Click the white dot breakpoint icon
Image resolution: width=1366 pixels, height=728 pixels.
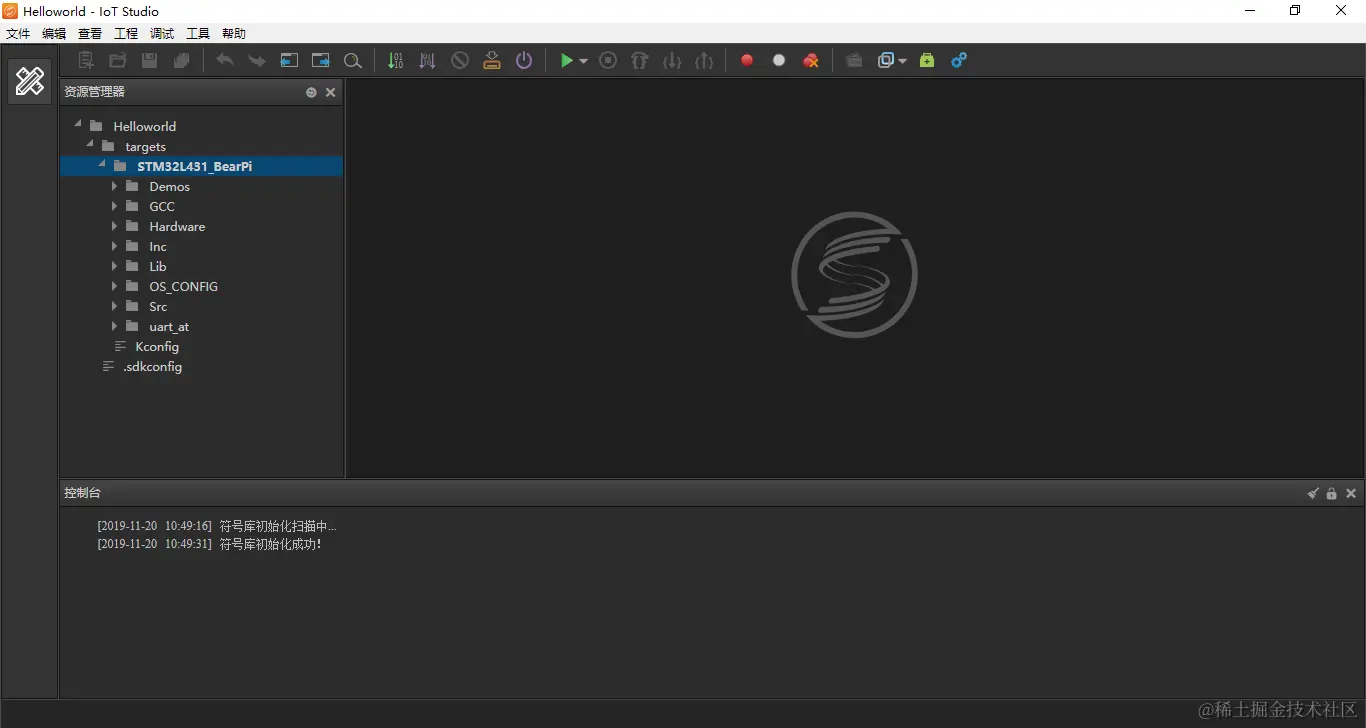point(779,60)
